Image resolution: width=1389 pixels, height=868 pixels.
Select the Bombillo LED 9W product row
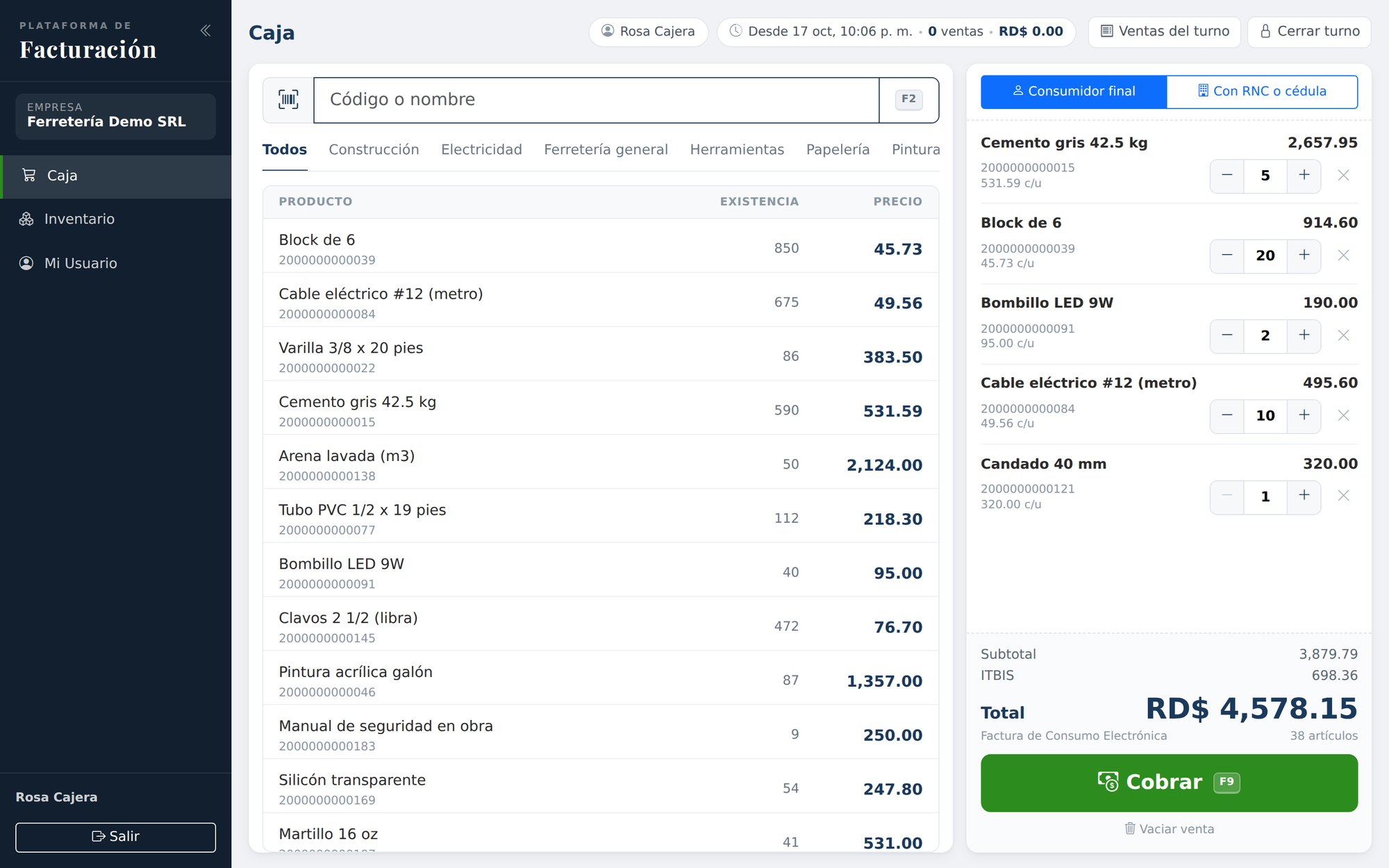pos(601,571)
